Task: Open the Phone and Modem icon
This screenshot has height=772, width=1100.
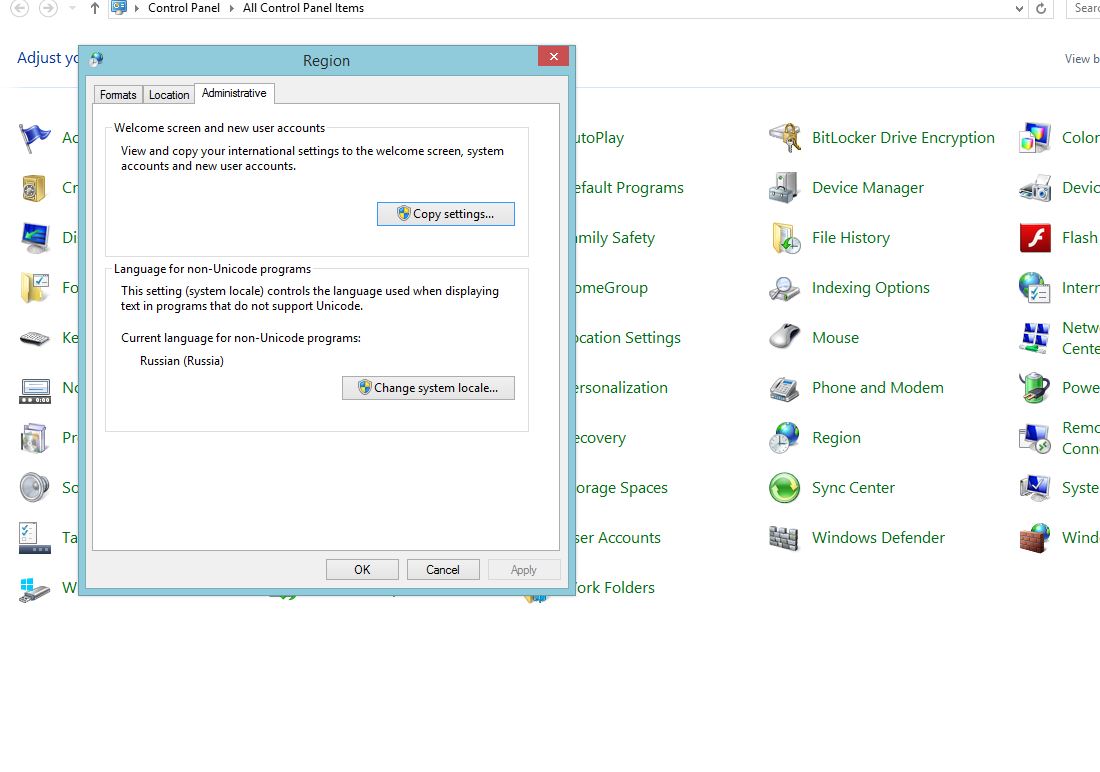Action: click(784, 387)
